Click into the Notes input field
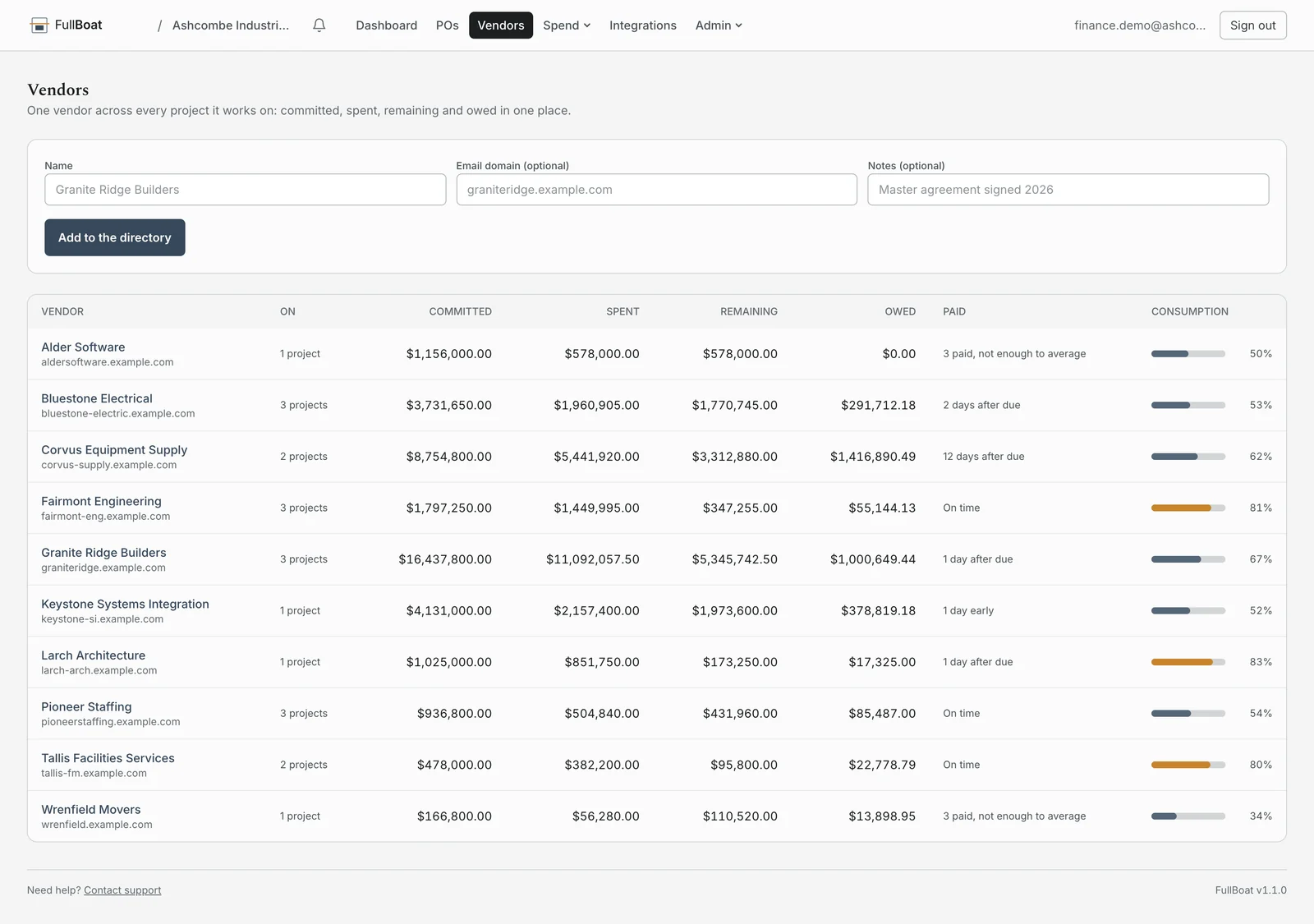The image size is (1314, 924). (1068, 190)
